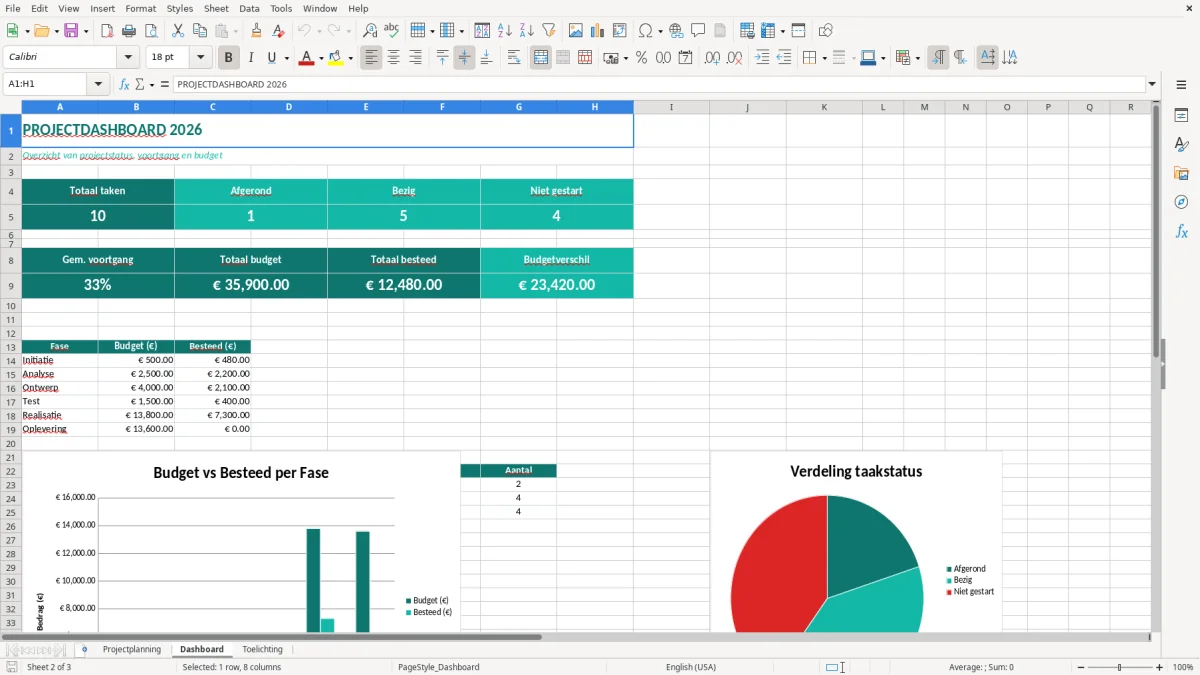Open the Styles menu
Screen dimensions: 1200x675
pyautogui.click(x=180, y=8)
